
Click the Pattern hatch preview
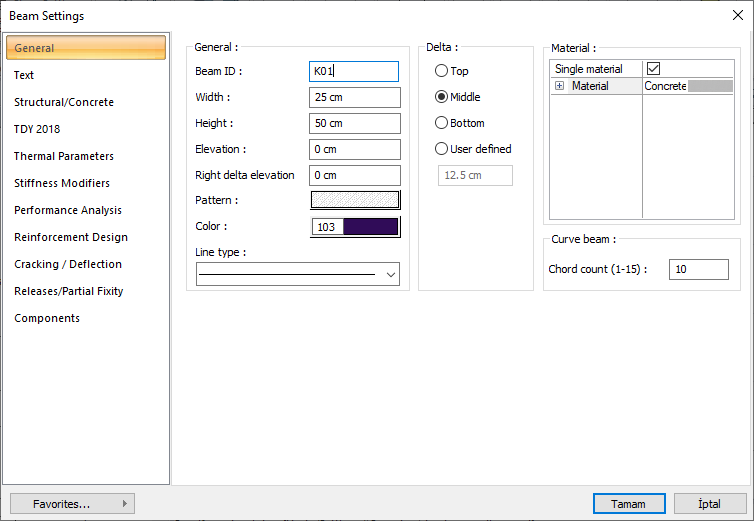pyautogui.click(x=355, y=200)
